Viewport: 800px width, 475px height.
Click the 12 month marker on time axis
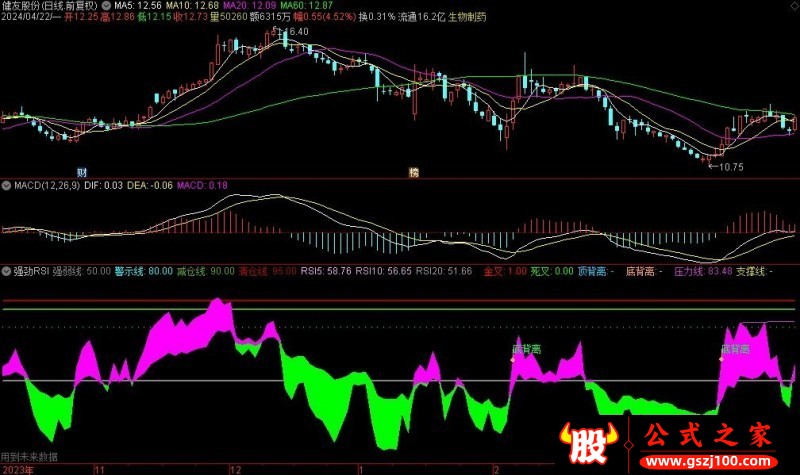(235, 468)
